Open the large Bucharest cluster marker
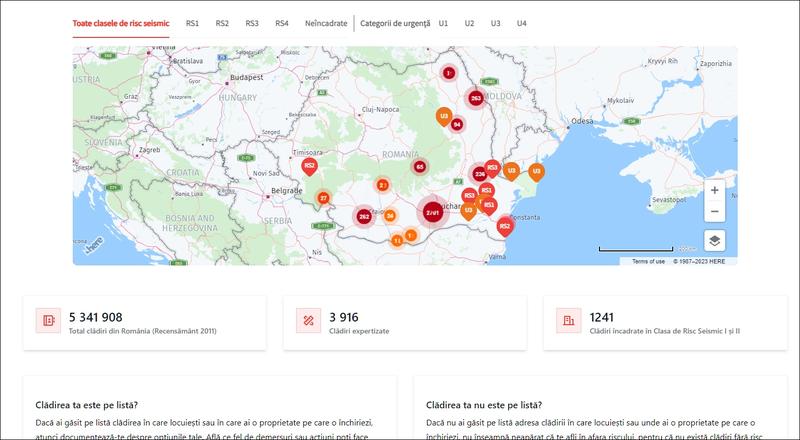Image resolution: width=800 pixels, height=440 pixels. (433, 212)
